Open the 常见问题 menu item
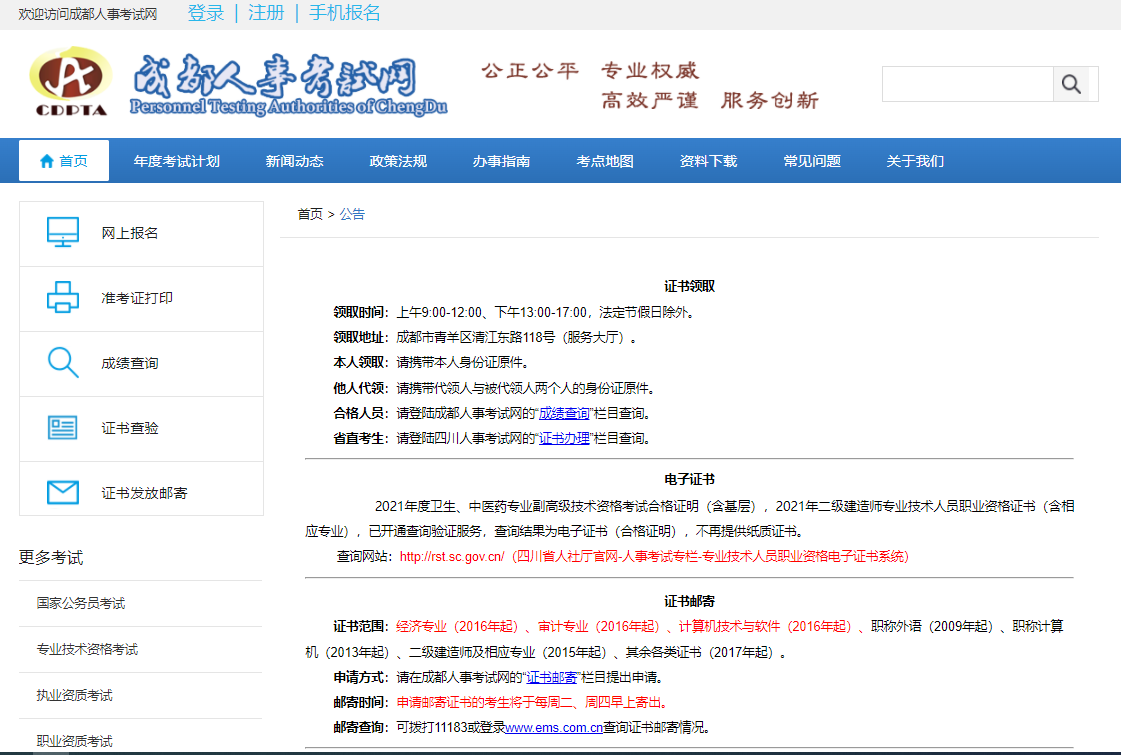The width and height of the screenshot is (1121, 755). [812, 161]
